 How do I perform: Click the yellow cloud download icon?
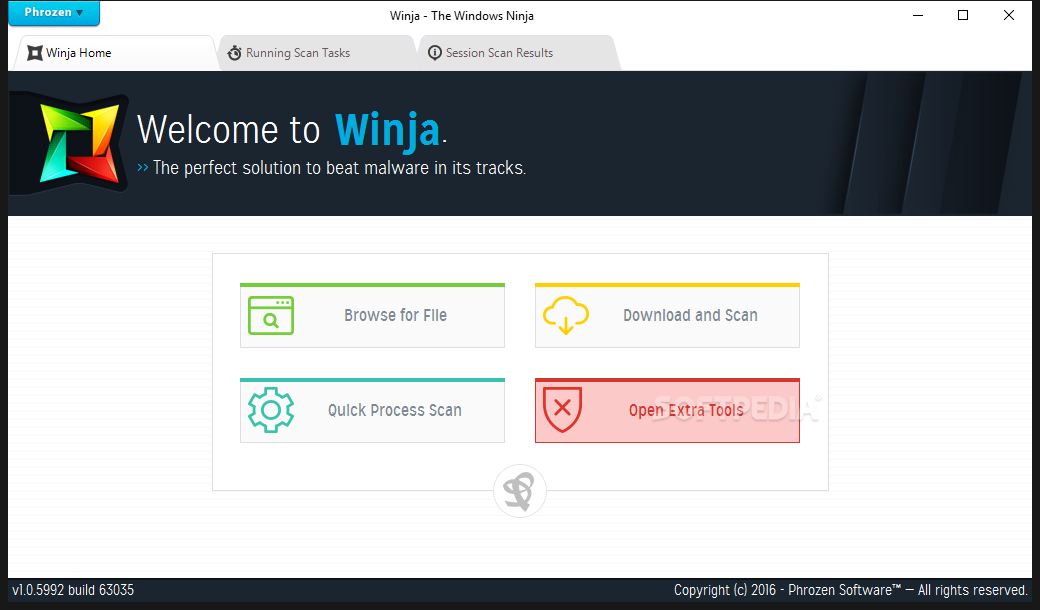point(566,316)
